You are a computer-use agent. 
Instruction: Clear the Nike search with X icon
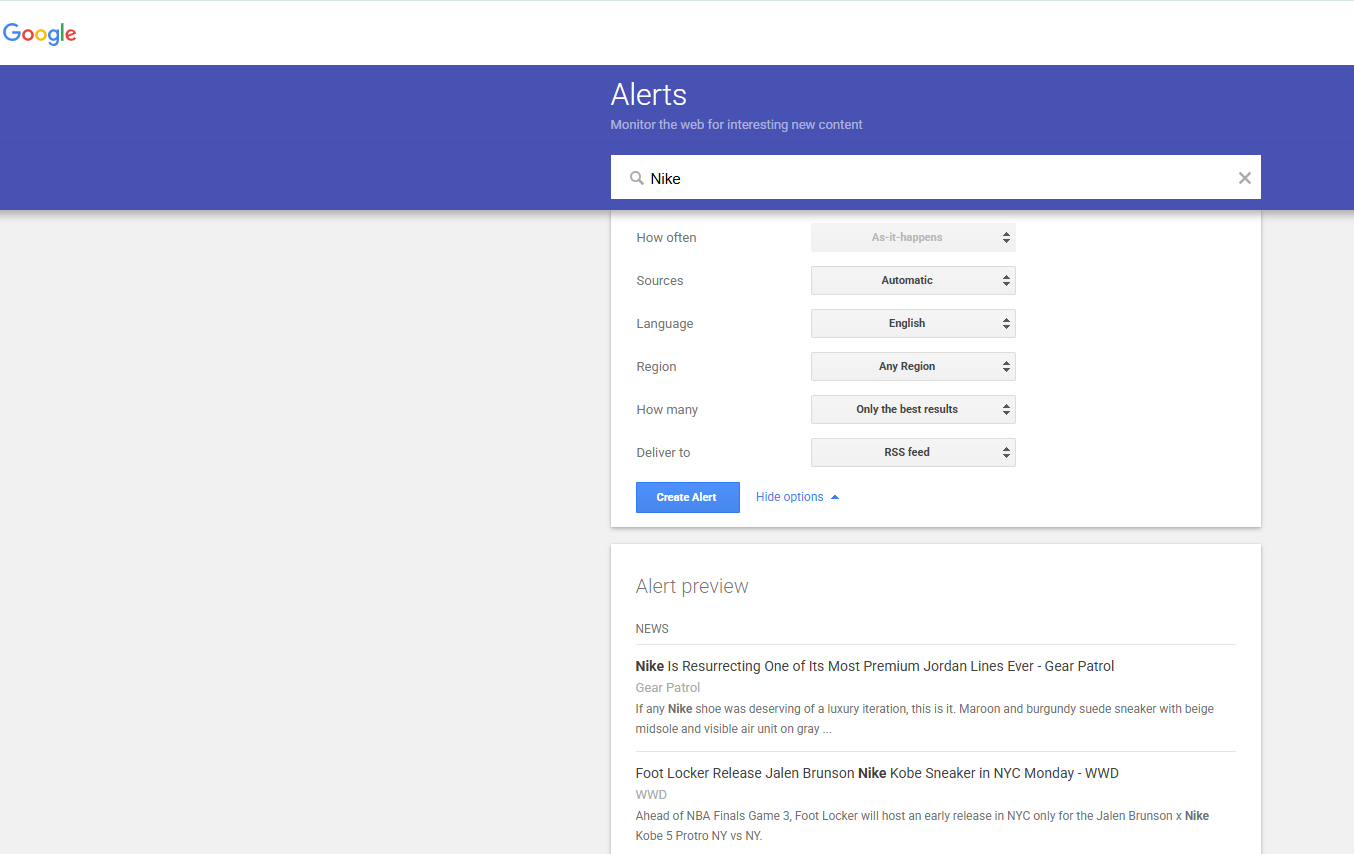point(1245,178)
